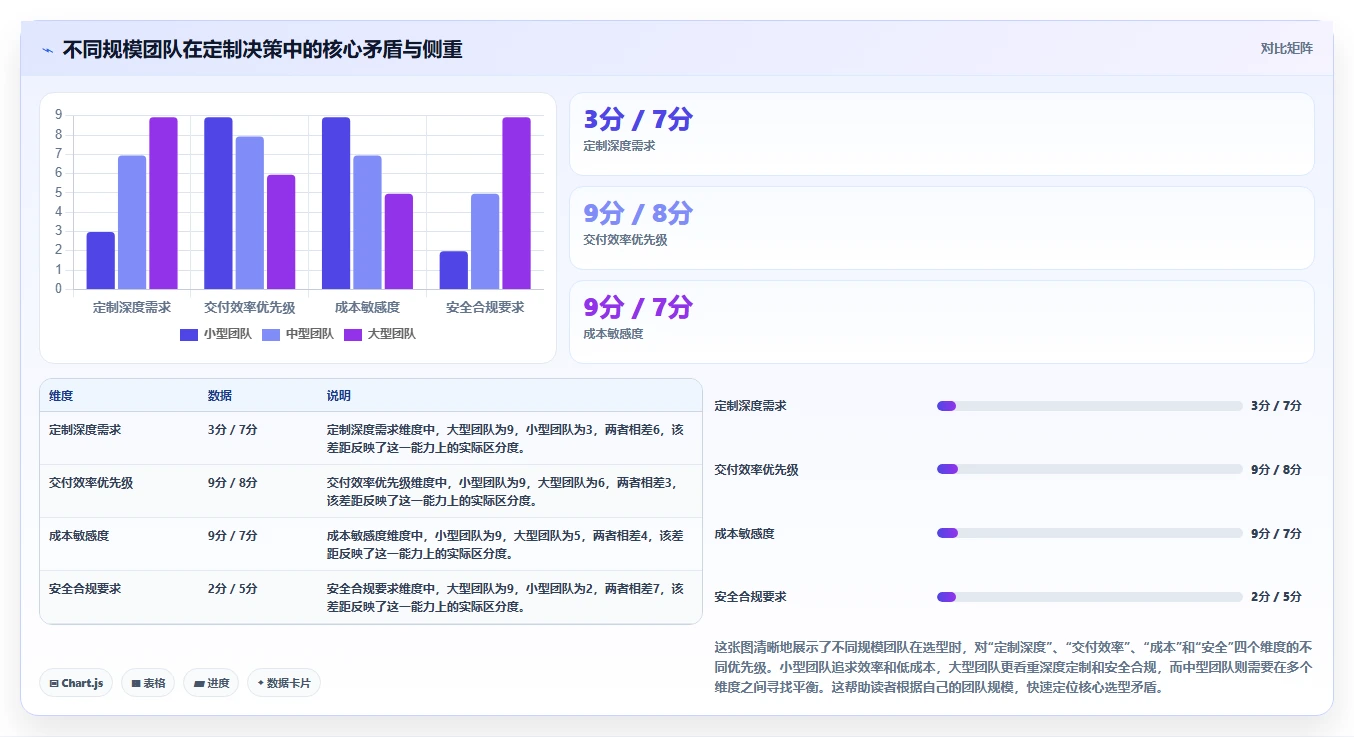Click the 交付效率优先级 label on chart x-axis
The image size is (1354, 737).
250,307
